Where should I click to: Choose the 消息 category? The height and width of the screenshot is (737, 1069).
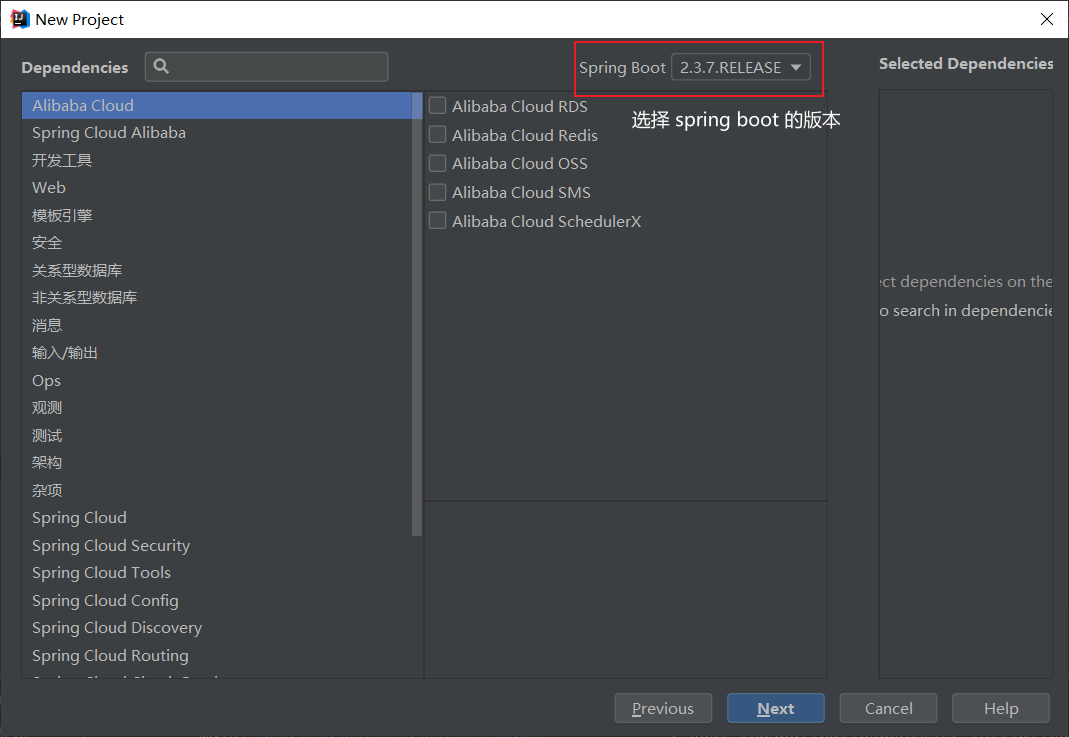click(217, 325)
